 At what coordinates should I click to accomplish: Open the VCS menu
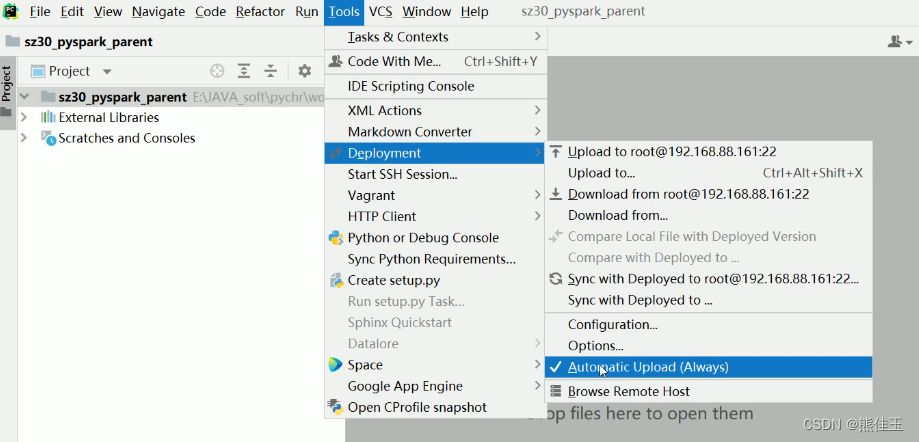pos(381,12)
